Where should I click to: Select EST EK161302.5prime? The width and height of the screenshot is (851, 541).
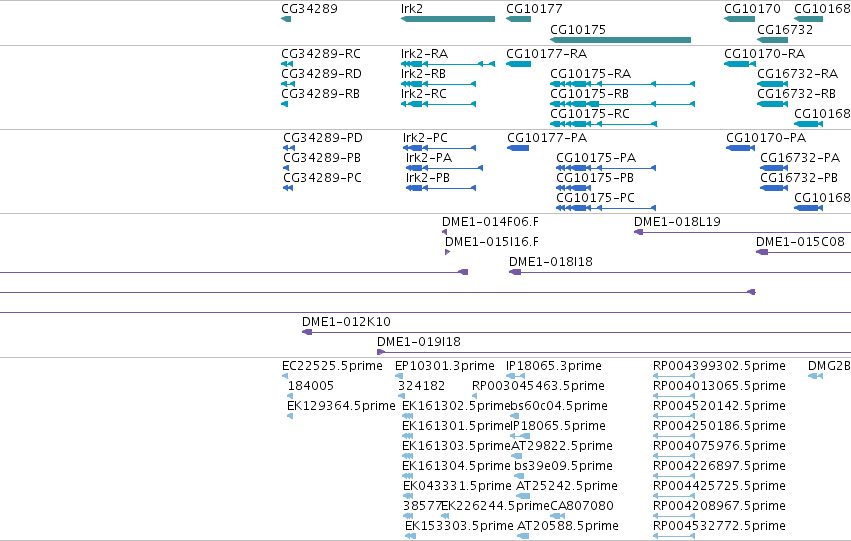click(x=456, y=406)
